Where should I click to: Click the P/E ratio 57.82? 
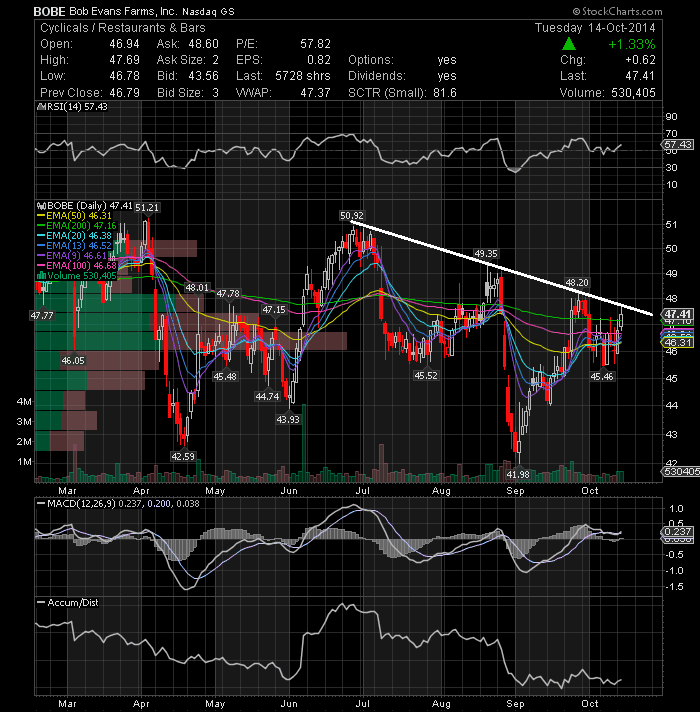pyautogui.click(x=315, y=44)
